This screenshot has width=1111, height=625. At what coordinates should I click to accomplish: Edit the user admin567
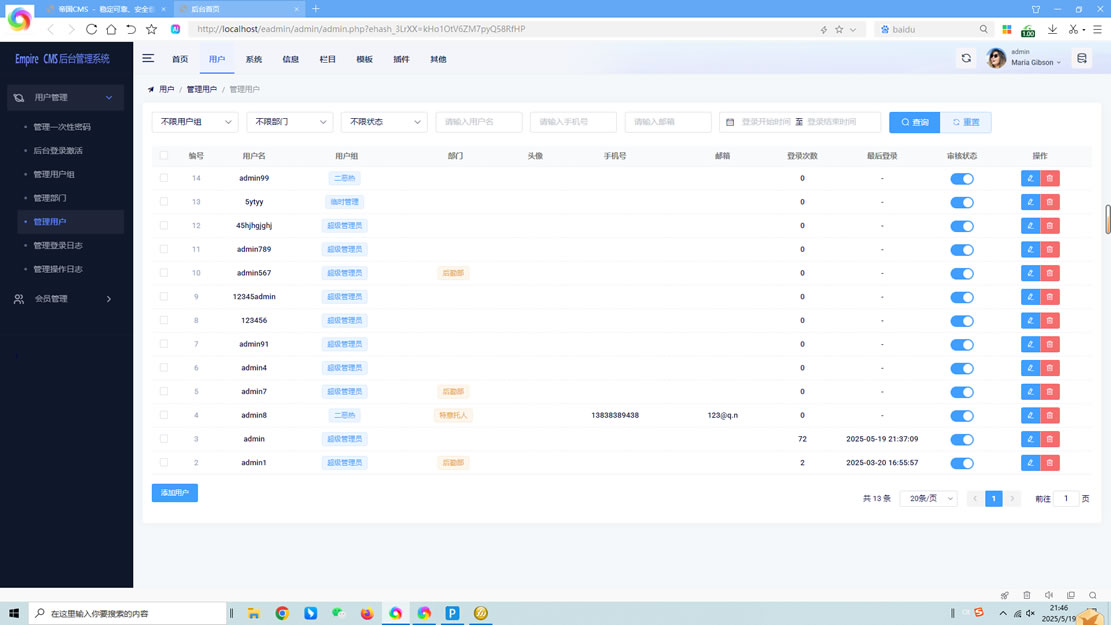click(1030, 274)
